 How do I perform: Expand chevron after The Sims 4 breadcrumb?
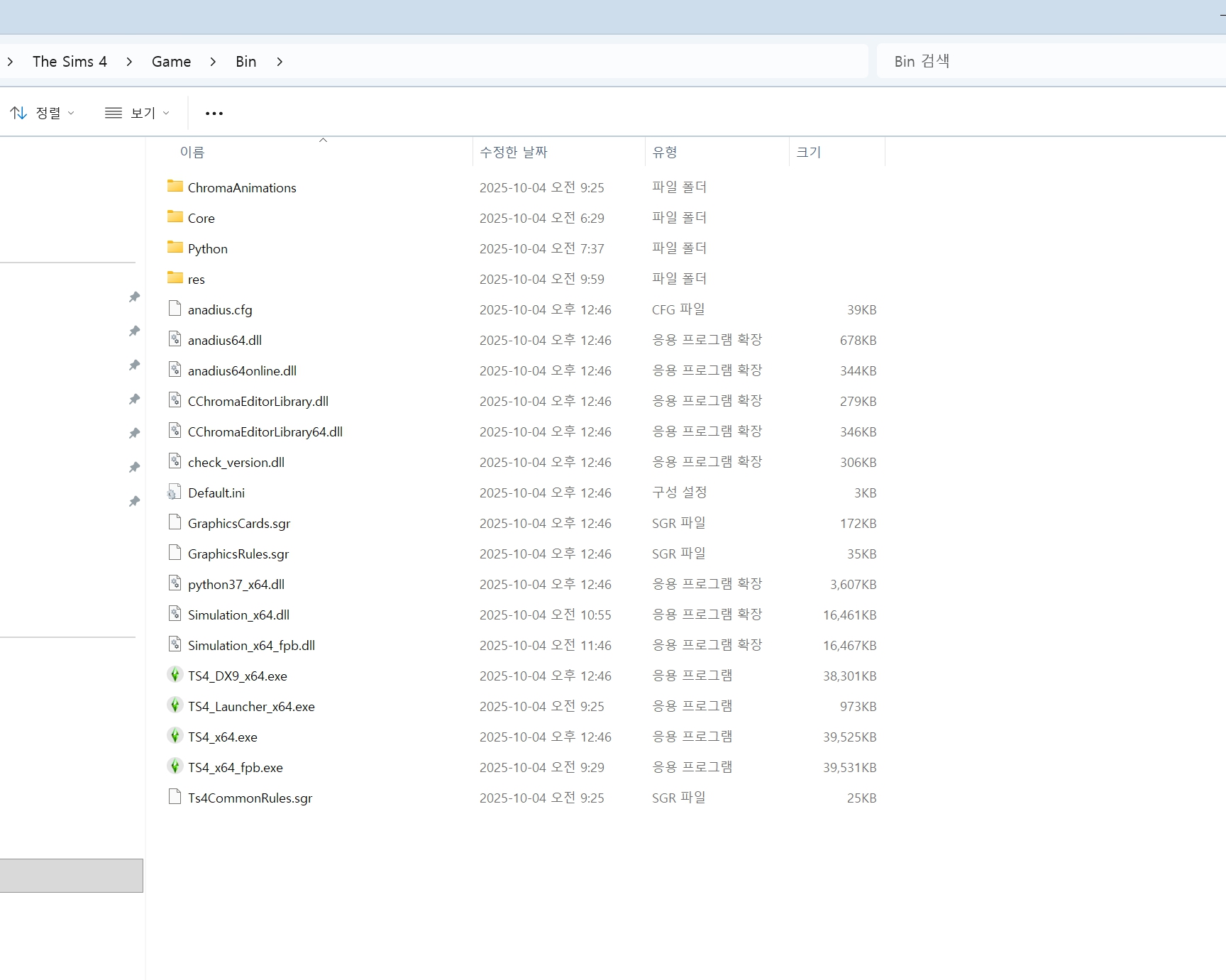[x=129, y=62]
